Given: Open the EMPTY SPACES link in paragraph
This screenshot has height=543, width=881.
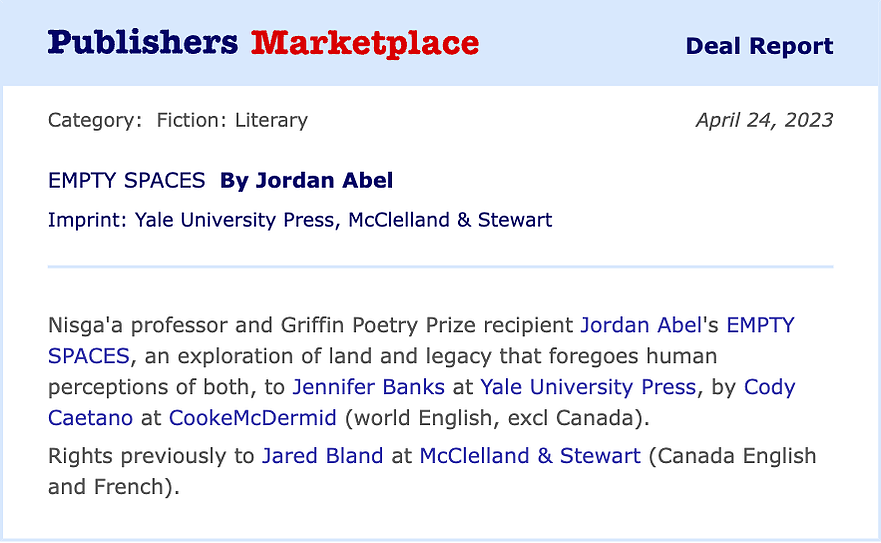Looking at the screenshot, I should click(x=761, y=325).
